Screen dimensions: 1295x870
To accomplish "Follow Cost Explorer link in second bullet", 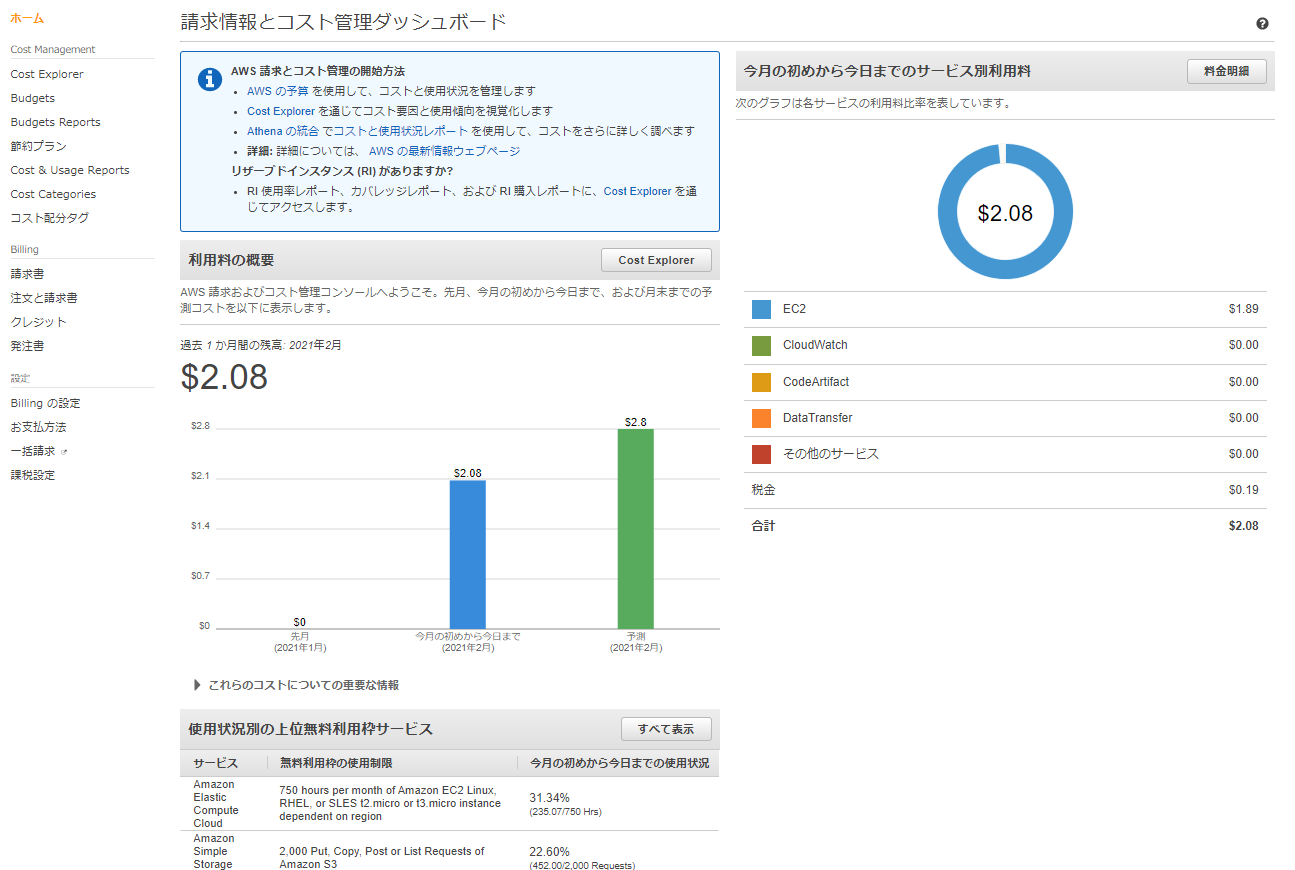I will pos(281,111).
